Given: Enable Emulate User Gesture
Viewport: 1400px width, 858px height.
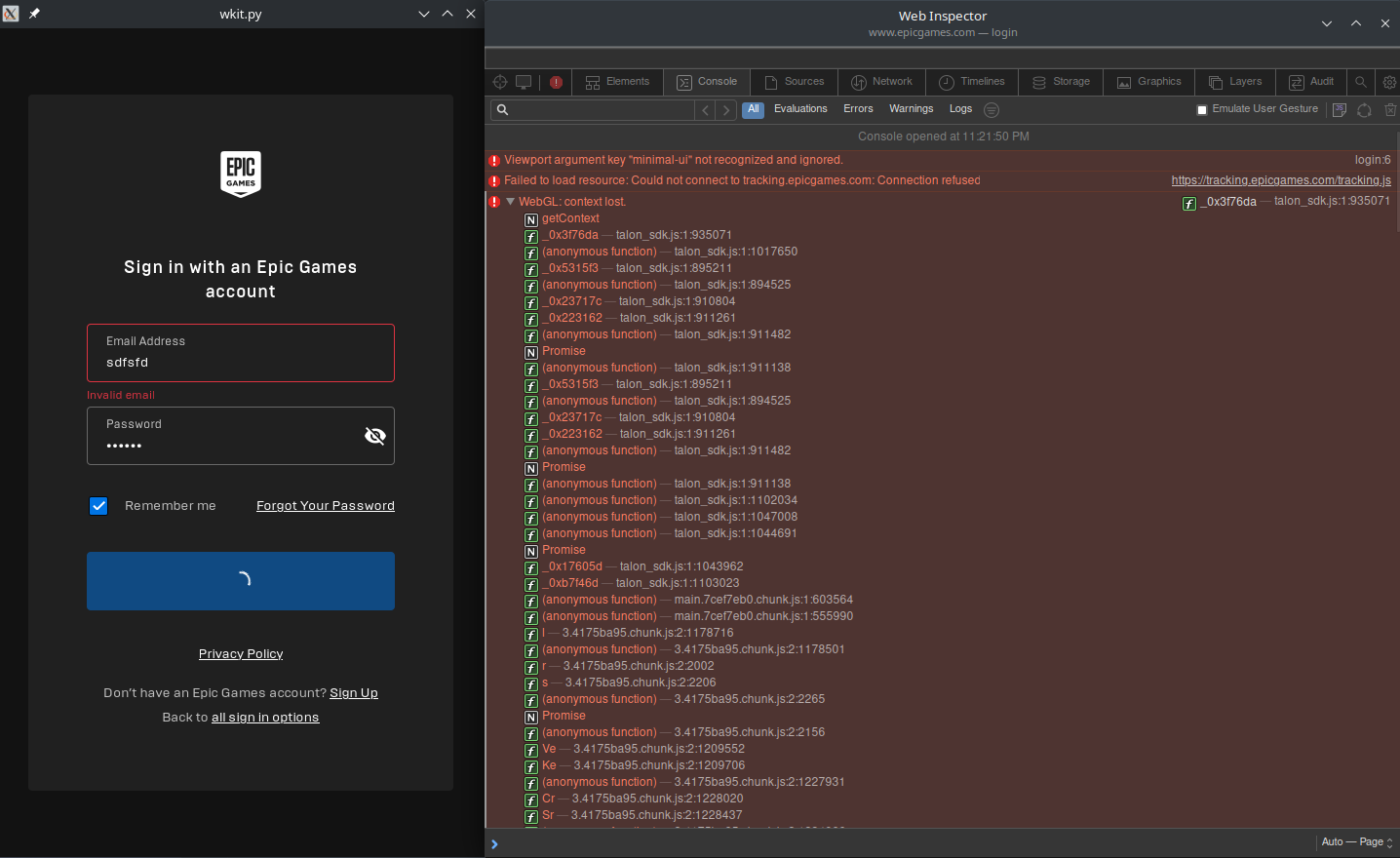Looking at the screenshot, I should point(1201,109).
